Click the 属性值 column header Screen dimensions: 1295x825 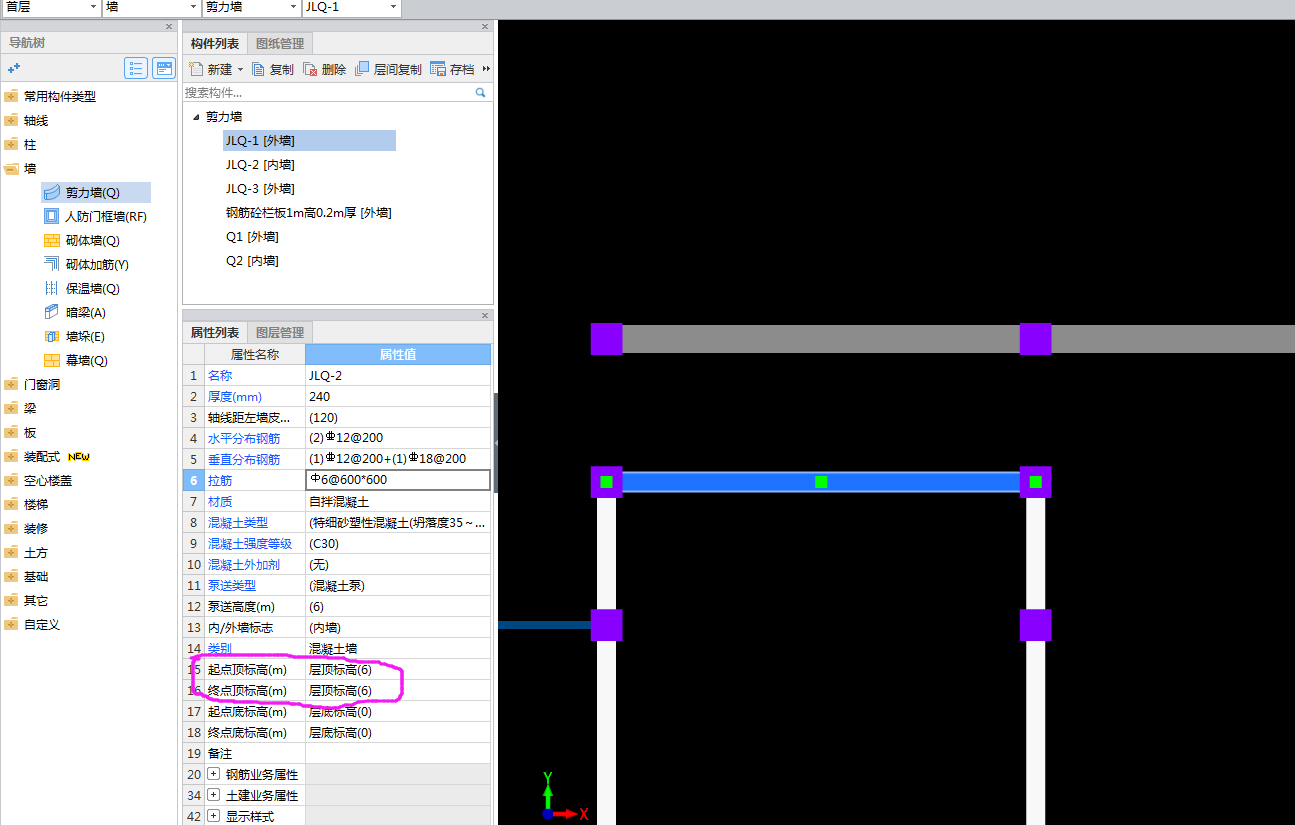click(398, 354)
